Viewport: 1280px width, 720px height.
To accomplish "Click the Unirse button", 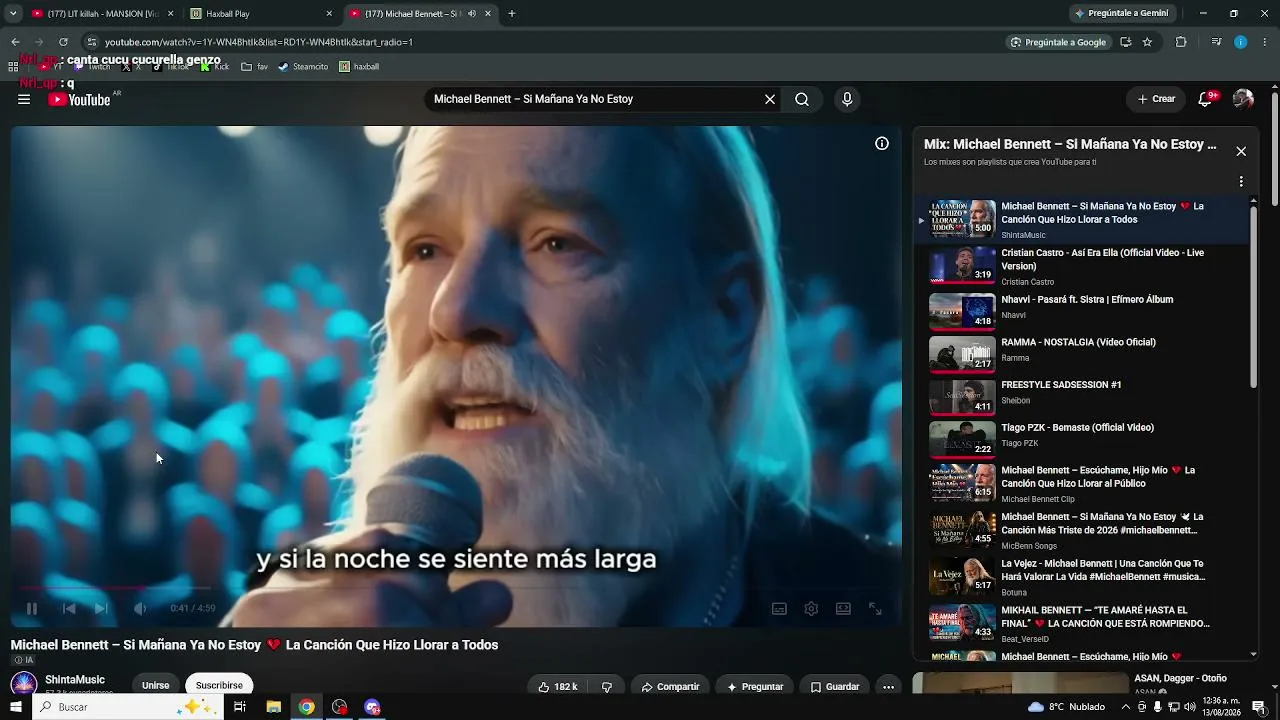I will (x=155, y=685).
